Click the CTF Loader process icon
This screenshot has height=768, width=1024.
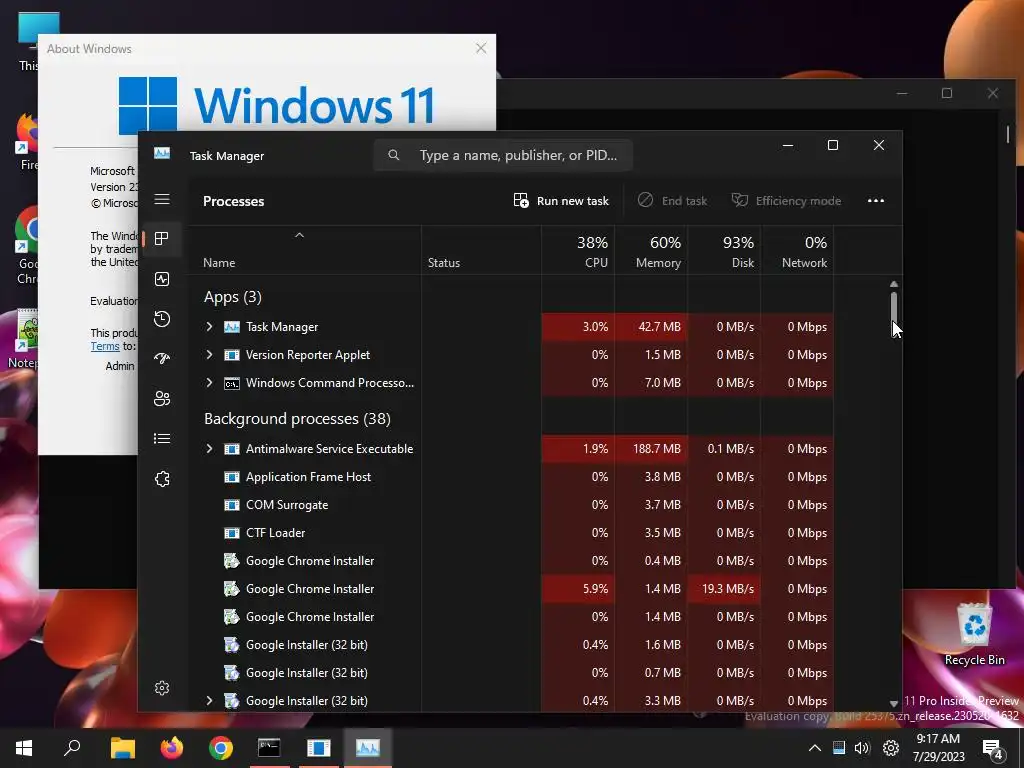232,533
